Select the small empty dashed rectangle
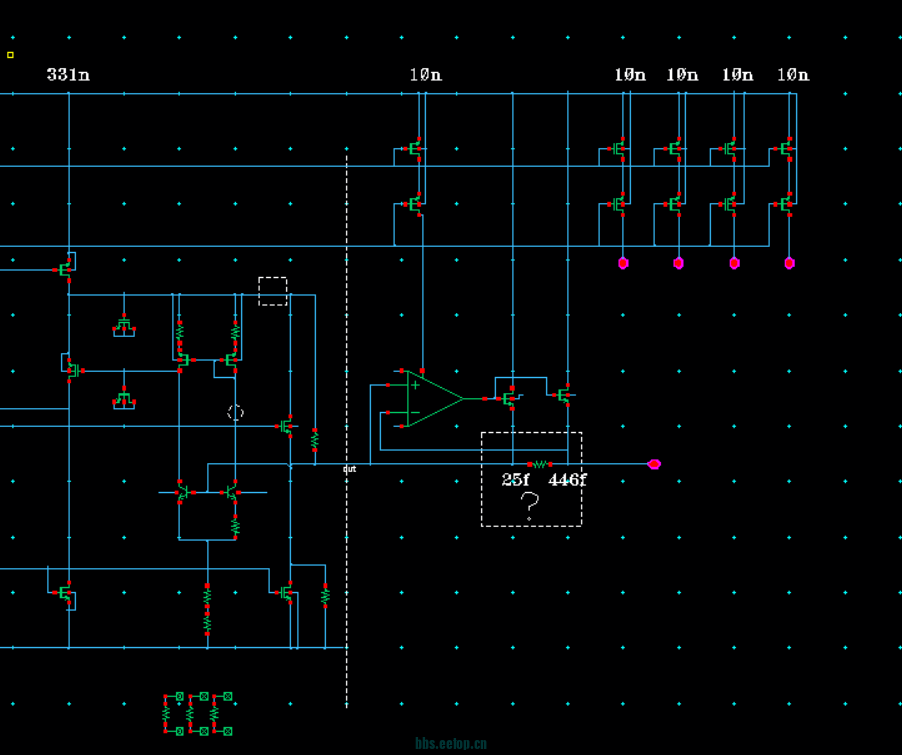The image size is (902, 755). [x=272, y=291]
